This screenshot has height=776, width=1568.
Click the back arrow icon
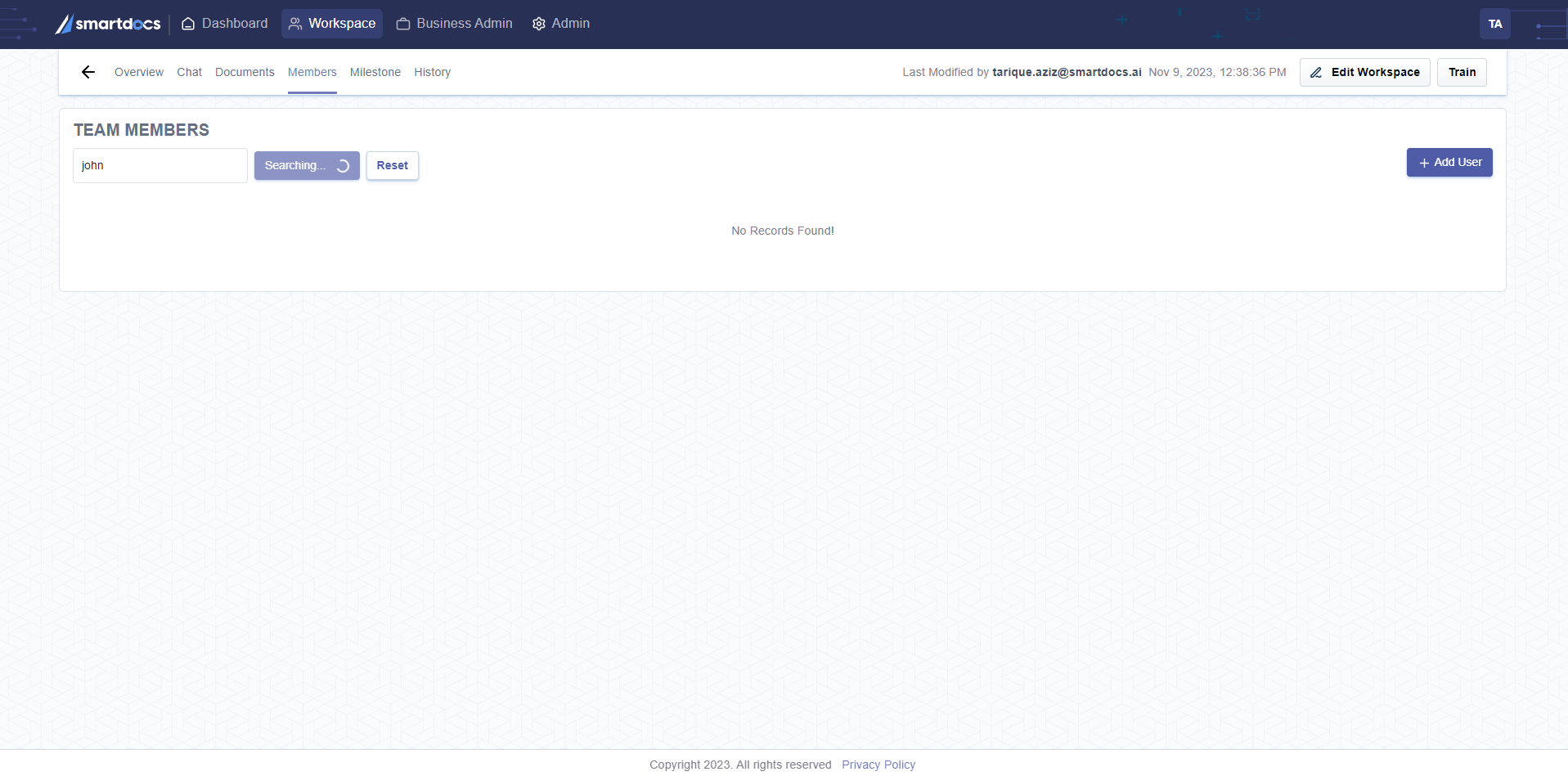click(88, 72)
